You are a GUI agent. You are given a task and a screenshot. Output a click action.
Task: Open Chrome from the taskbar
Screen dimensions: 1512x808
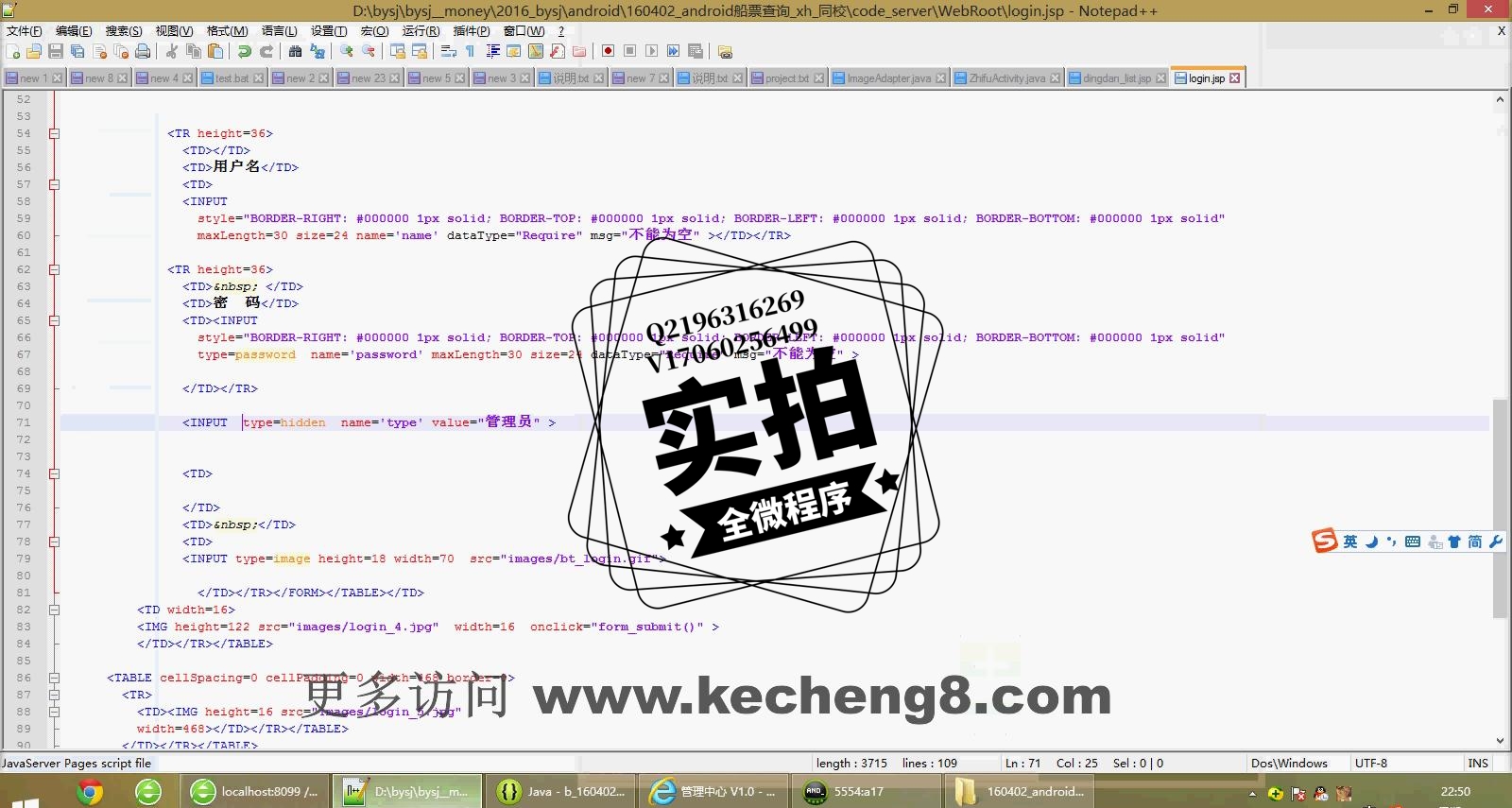[x=90, y=791]
